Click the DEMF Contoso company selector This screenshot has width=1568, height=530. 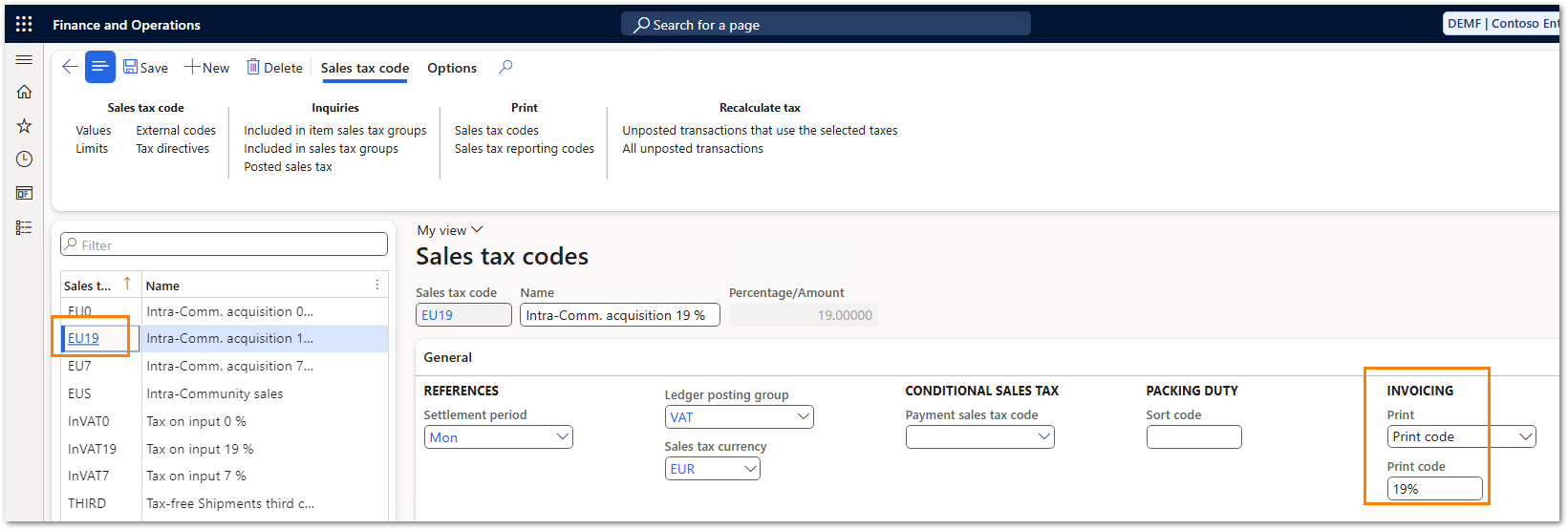[1502, 24]
